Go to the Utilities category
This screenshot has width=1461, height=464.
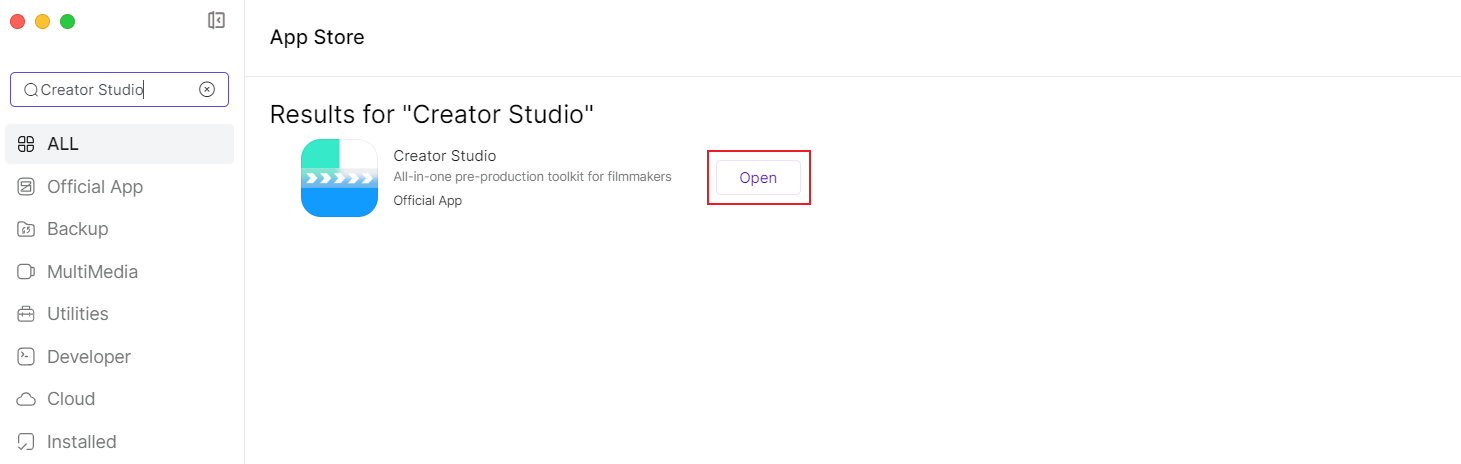[x=78, y=314]
